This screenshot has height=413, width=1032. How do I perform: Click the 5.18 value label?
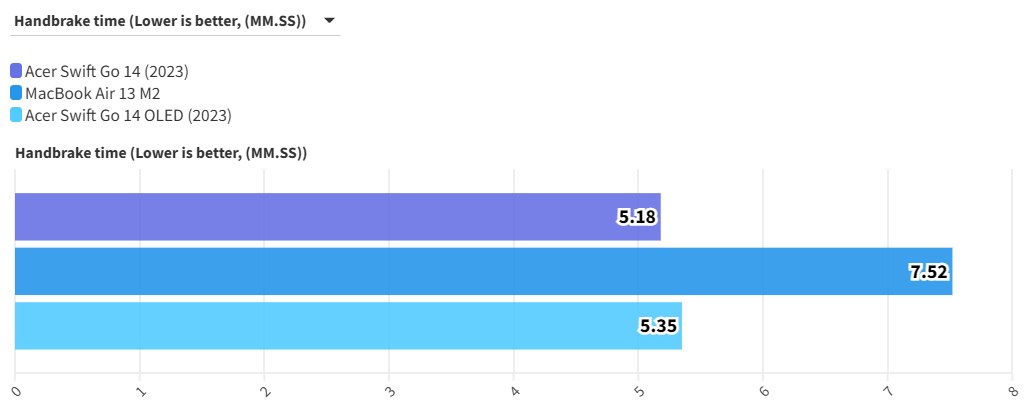point(637,217)
